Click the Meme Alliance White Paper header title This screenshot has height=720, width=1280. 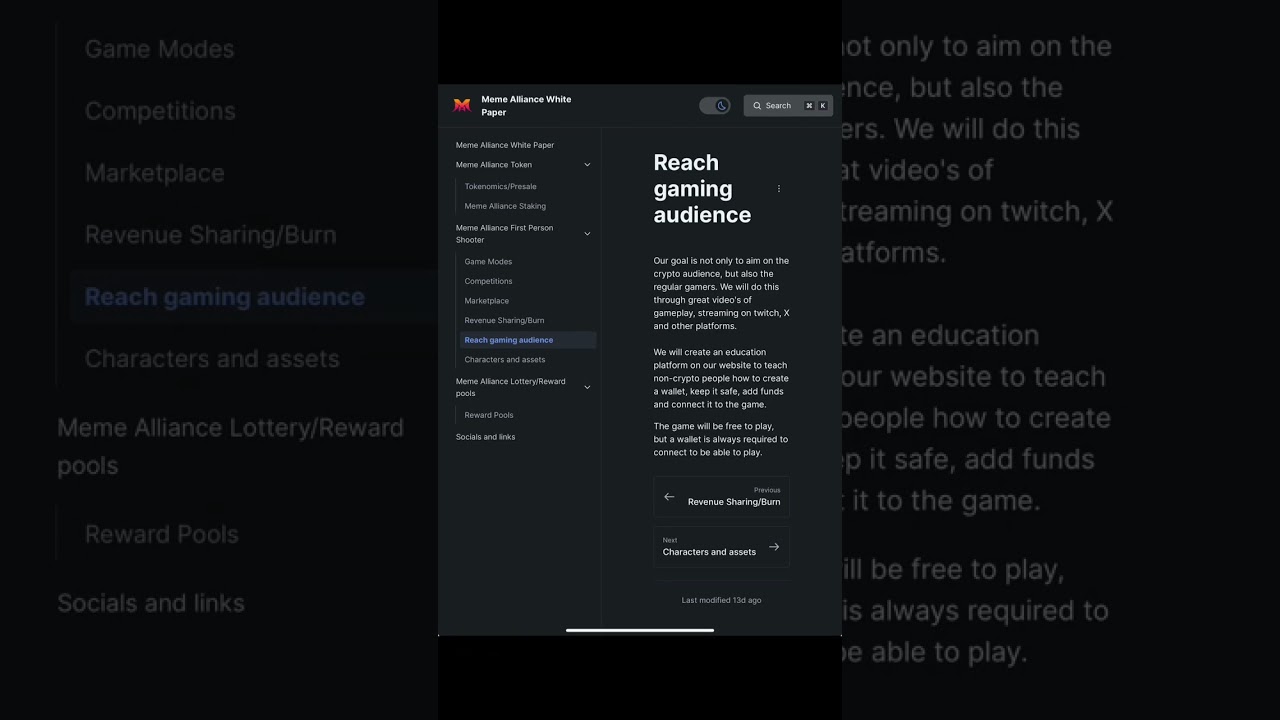[526, 106]
